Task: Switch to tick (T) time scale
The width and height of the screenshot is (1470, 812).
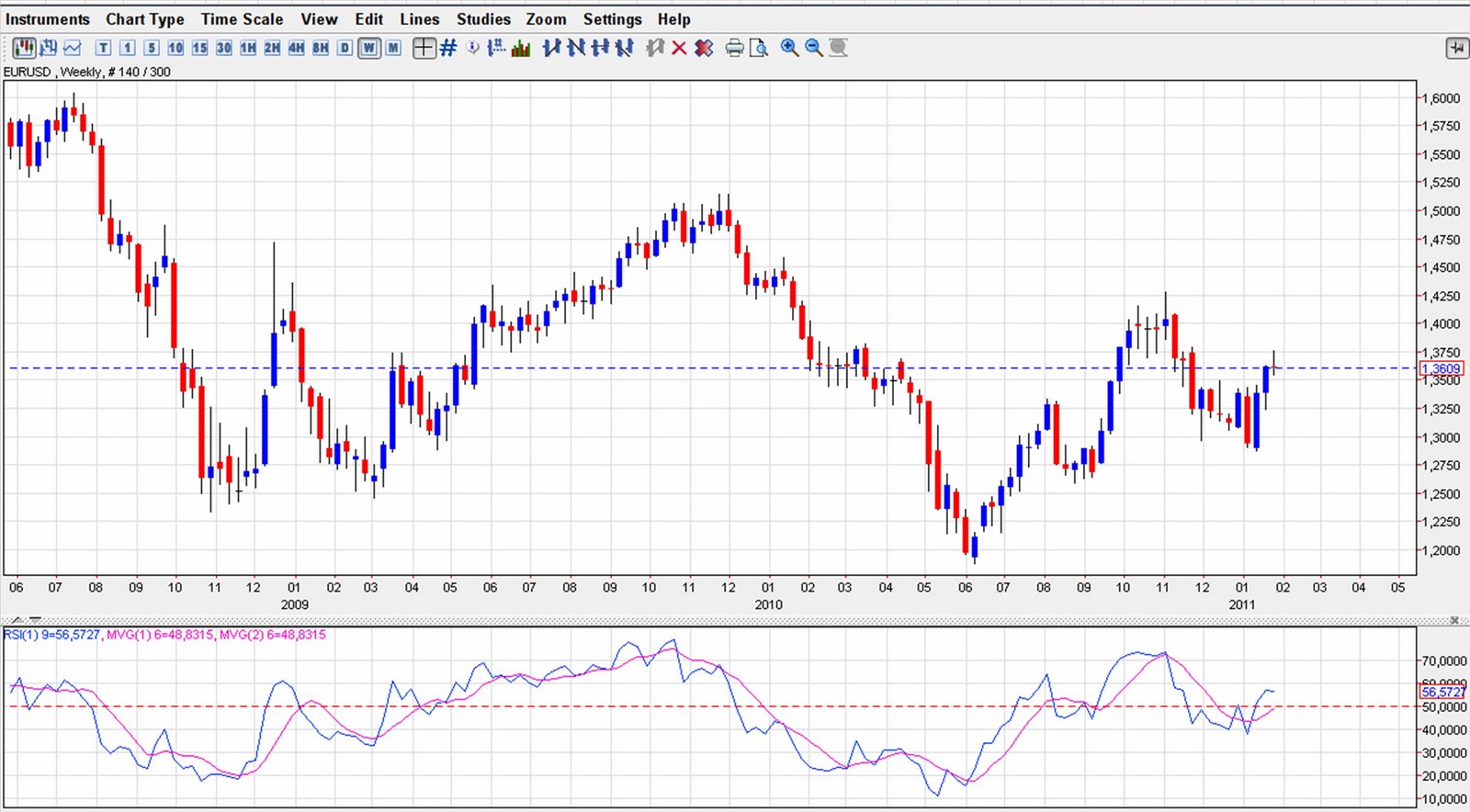Action: (104, 48)
